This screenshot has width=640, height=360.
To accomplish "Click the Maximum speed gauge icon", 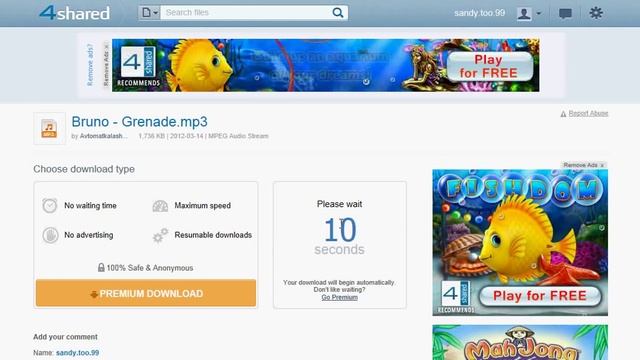I will pos(160,206).
